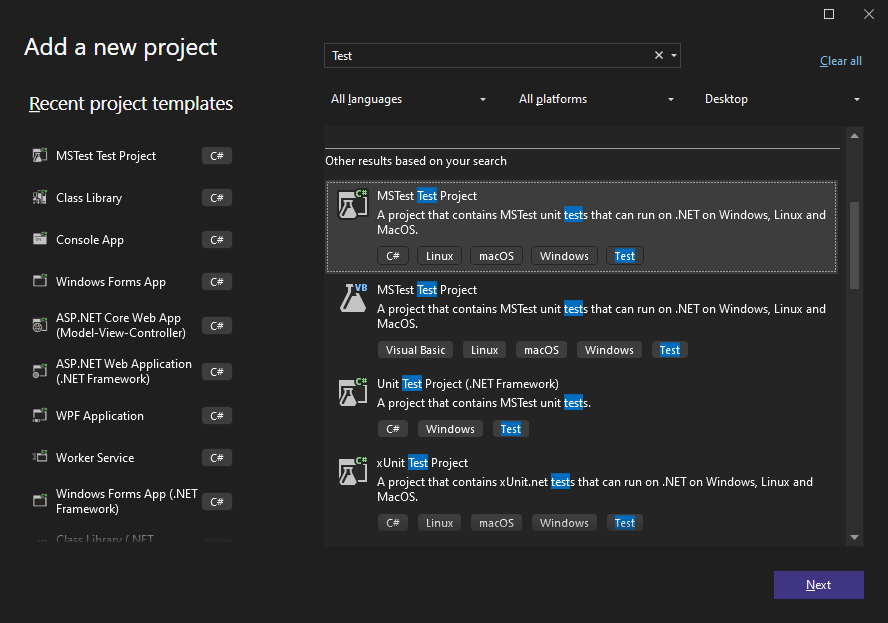Click the MSTest Test Project icon in recent templates
The height and width of the screenshot is (623, 888).
pyautogui.click(x=40, y=155)
